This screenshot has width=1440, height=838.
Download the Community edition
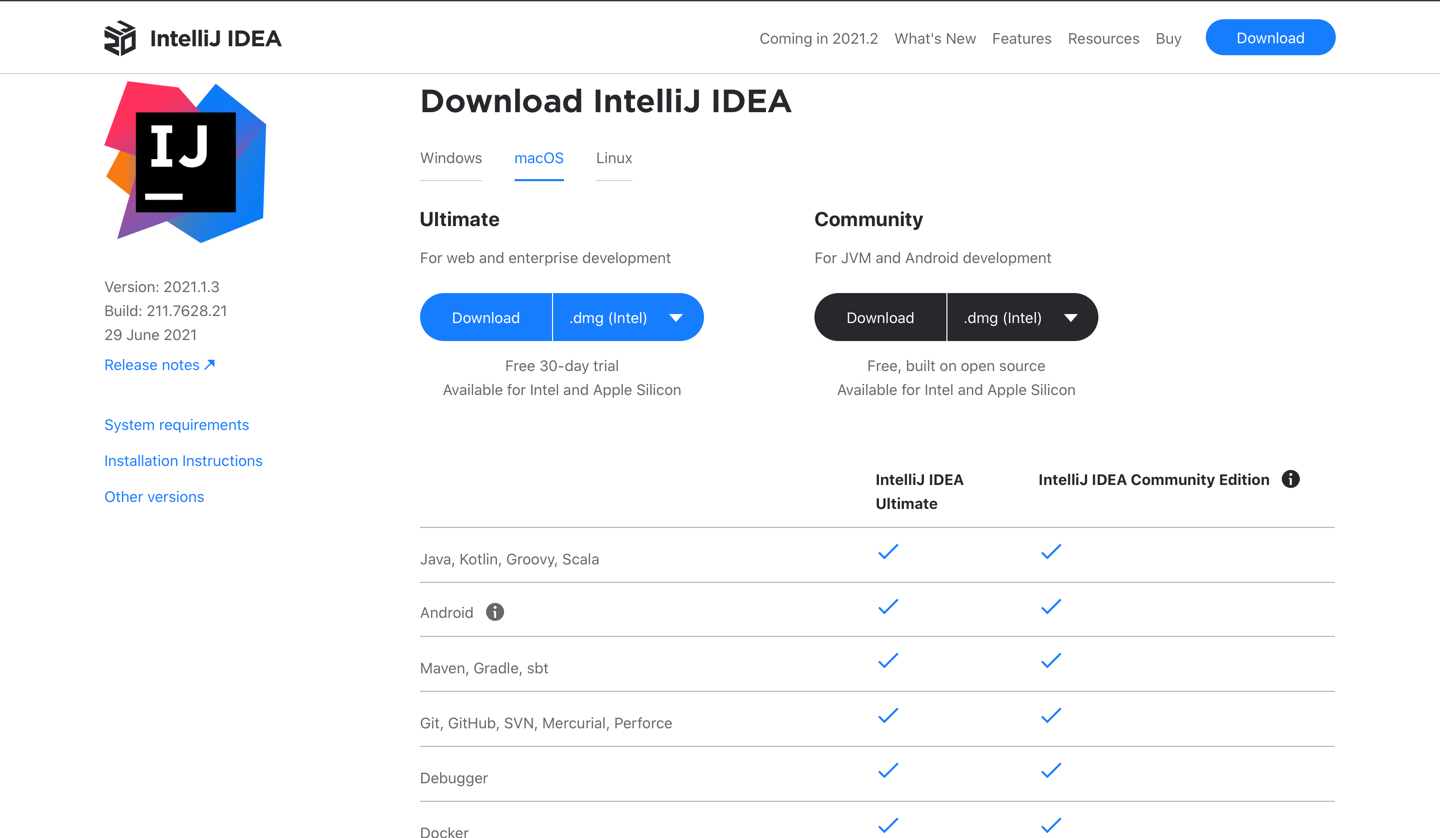point(880,317)
